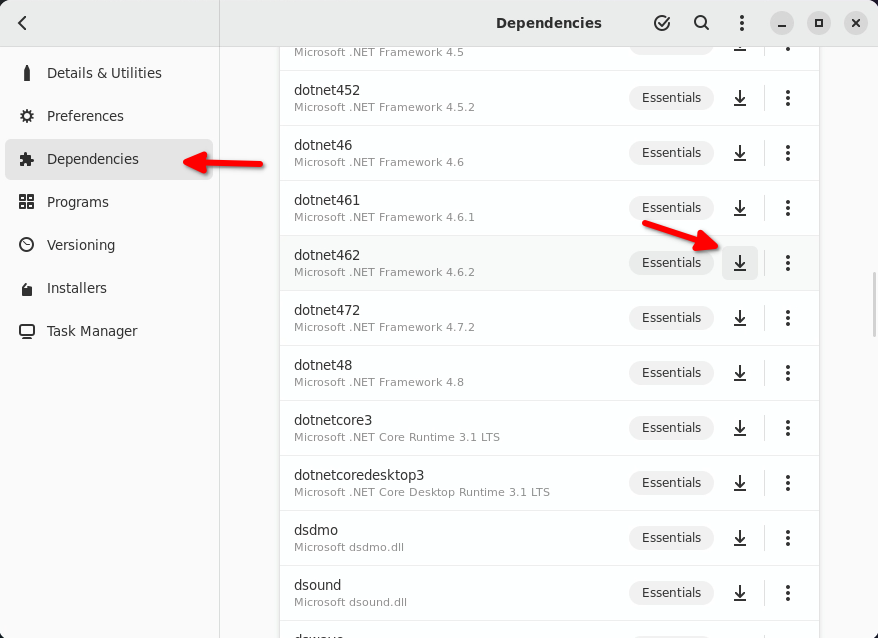878x638 pixels.
Task: Open the options menu for dotnet462
Action: tap(788, 263)
